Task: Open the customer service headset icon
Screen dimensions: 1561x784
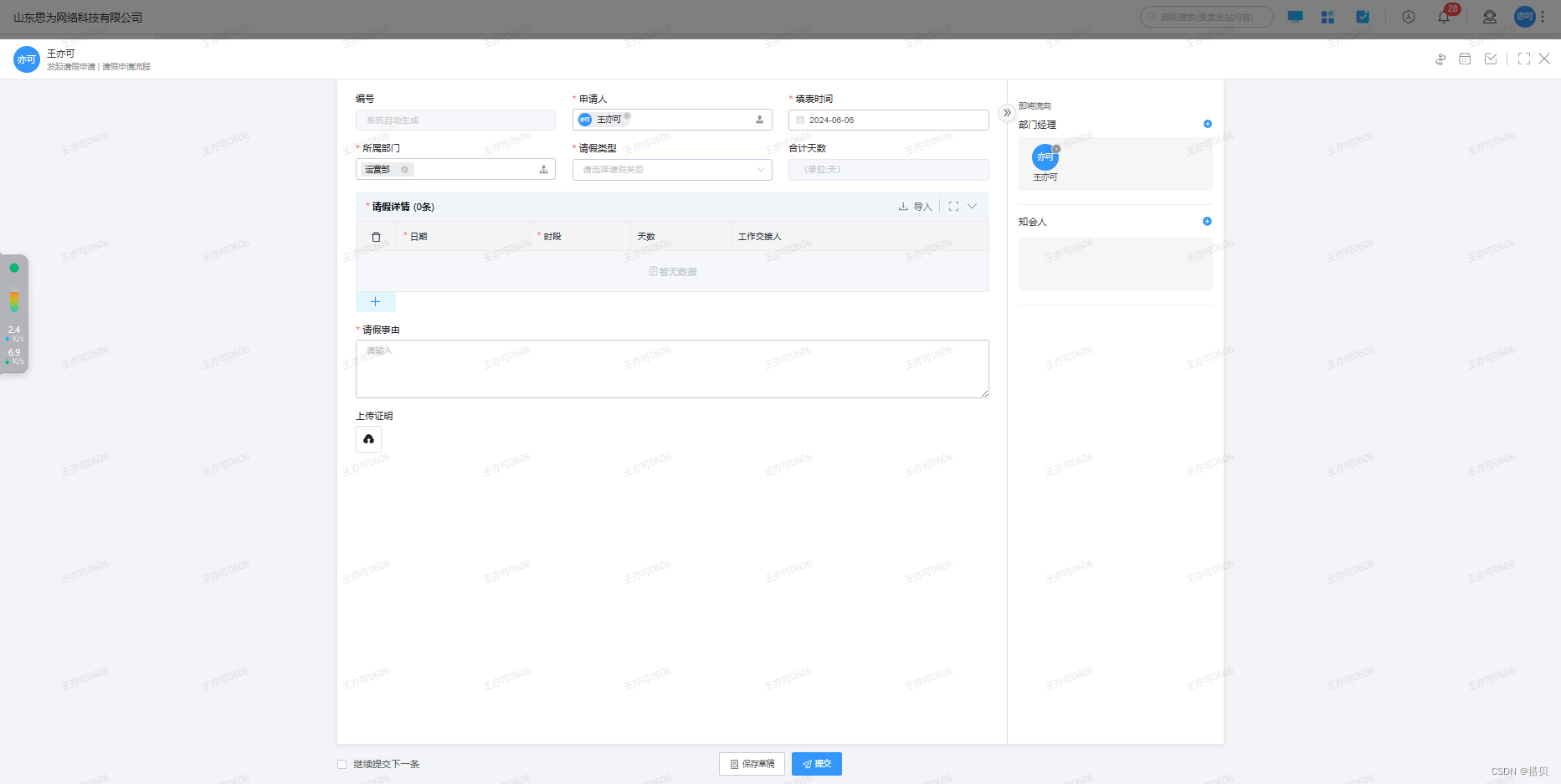Action: [x=1490, y=17]
